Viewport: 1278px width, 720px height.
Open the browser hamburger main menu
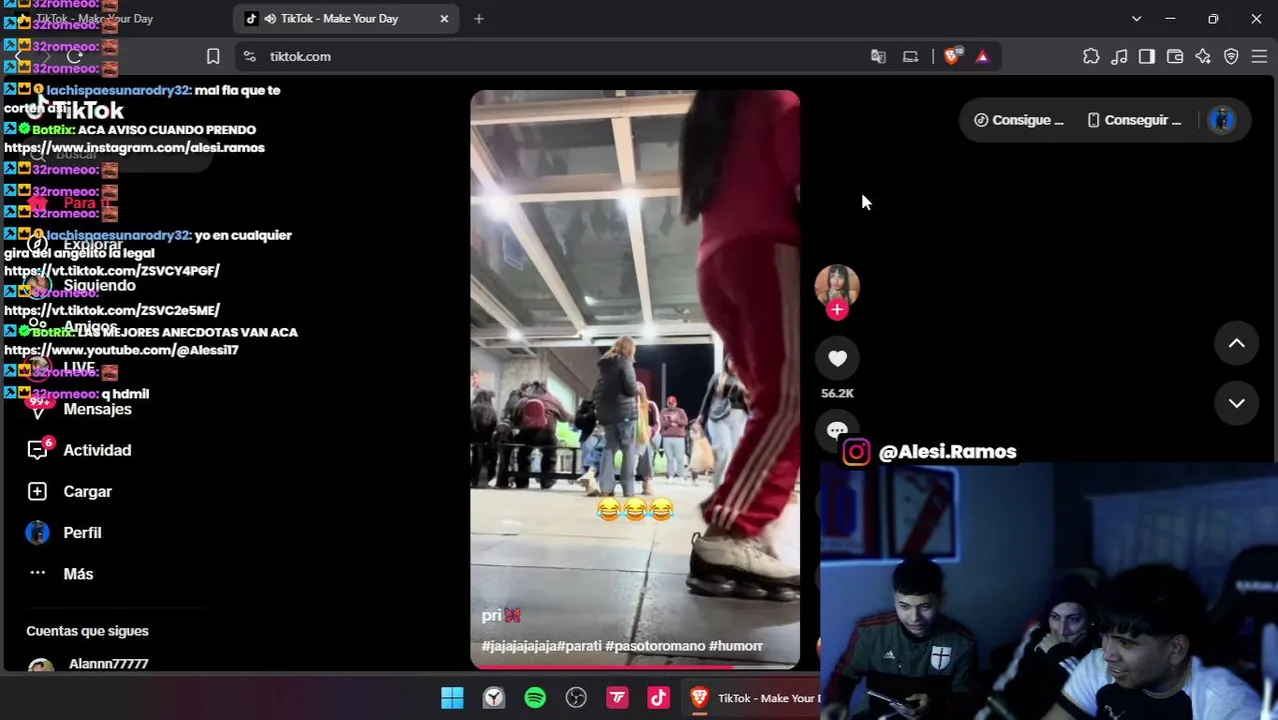coord(1259,57)
